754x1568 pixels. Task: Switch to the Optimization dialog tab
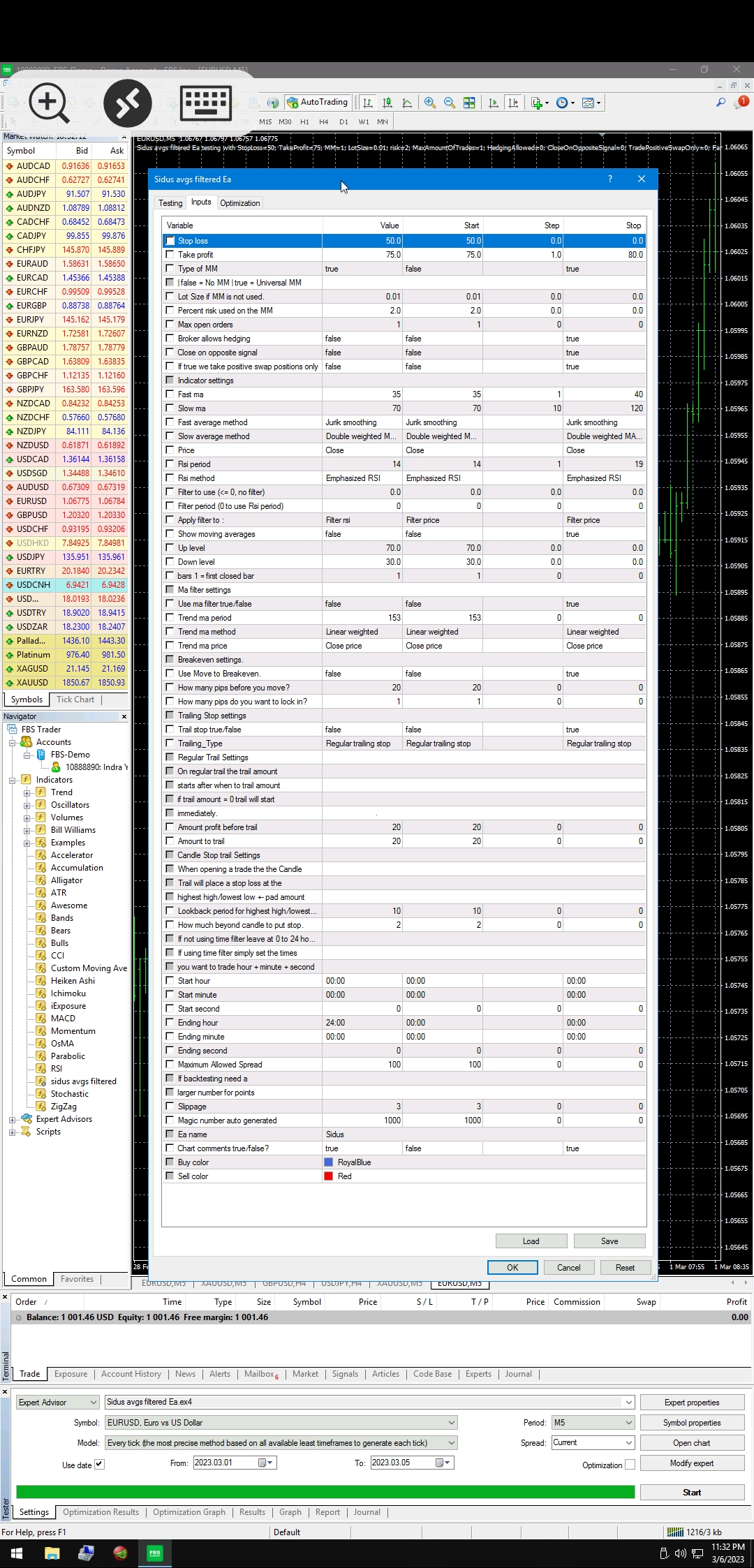pyautogui.click(x=239, y=203)
